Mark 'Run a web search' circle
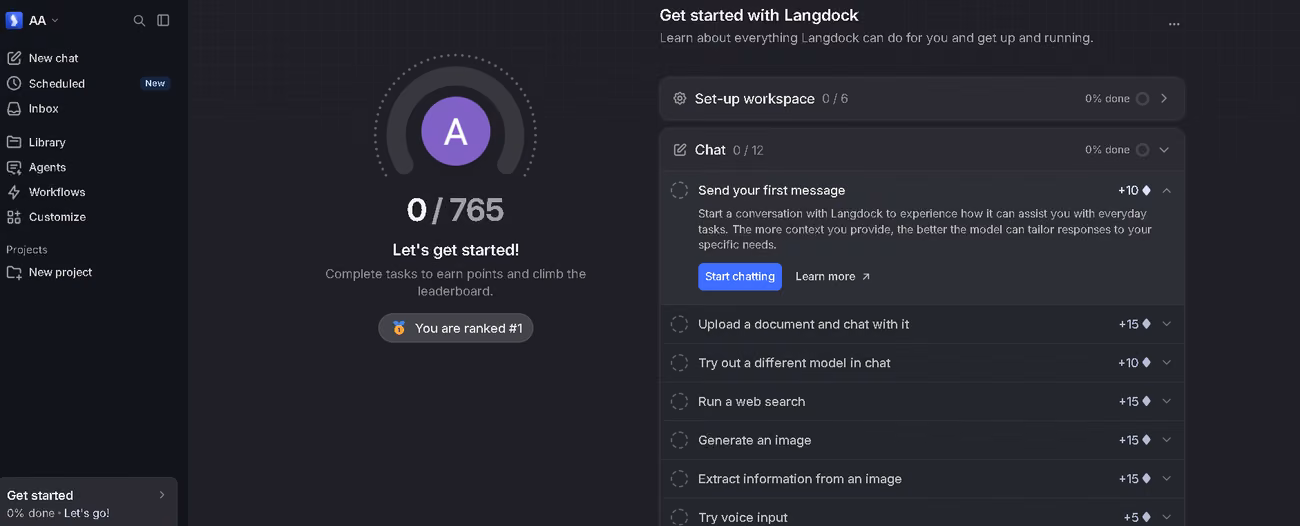Viewport: 1300px width, 526px height. pos(679,401)
